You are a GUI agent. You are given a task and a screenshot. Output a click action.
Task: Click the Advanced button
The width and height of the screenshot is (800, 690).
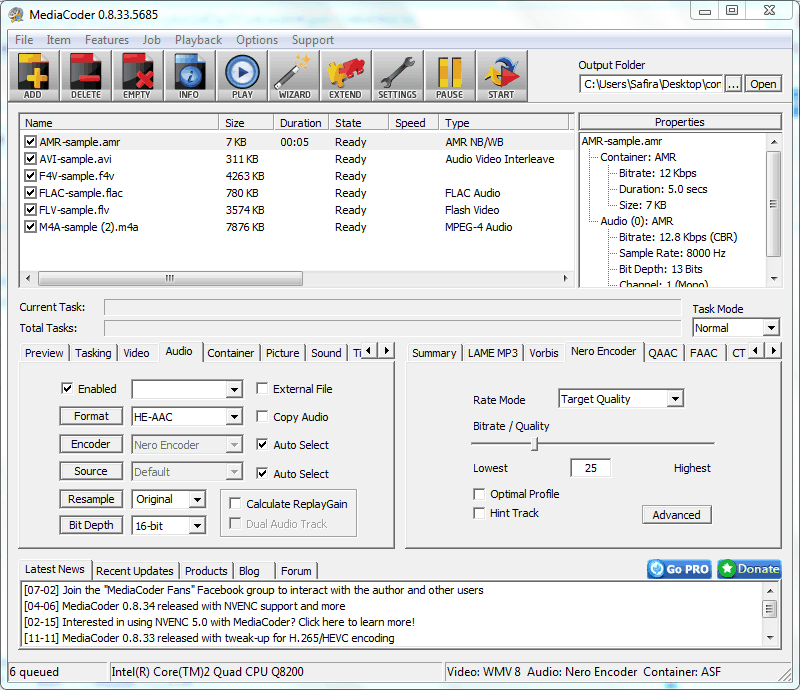click(677, 514)
